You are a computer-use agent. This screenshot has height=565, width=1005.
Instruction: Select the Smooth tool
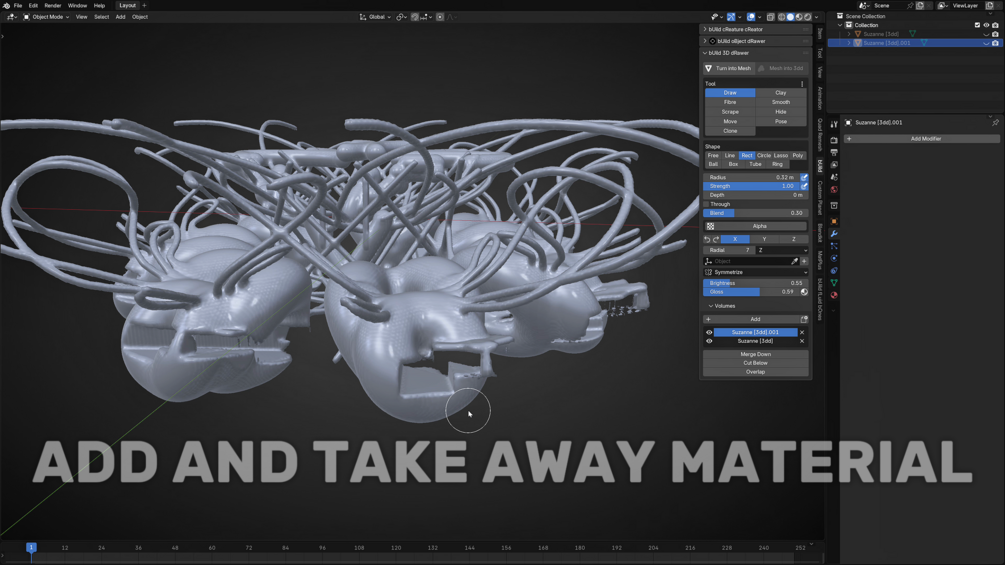[x=781, y=102]
